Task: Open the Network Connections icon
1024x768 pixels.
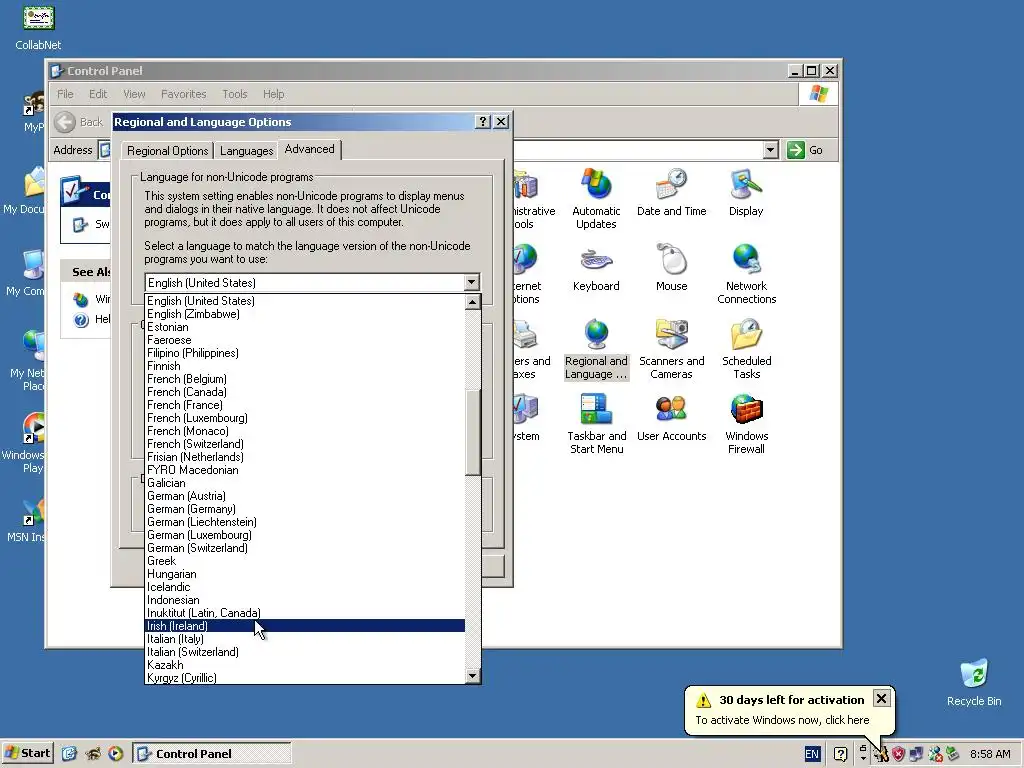Action: pos(746,274)
